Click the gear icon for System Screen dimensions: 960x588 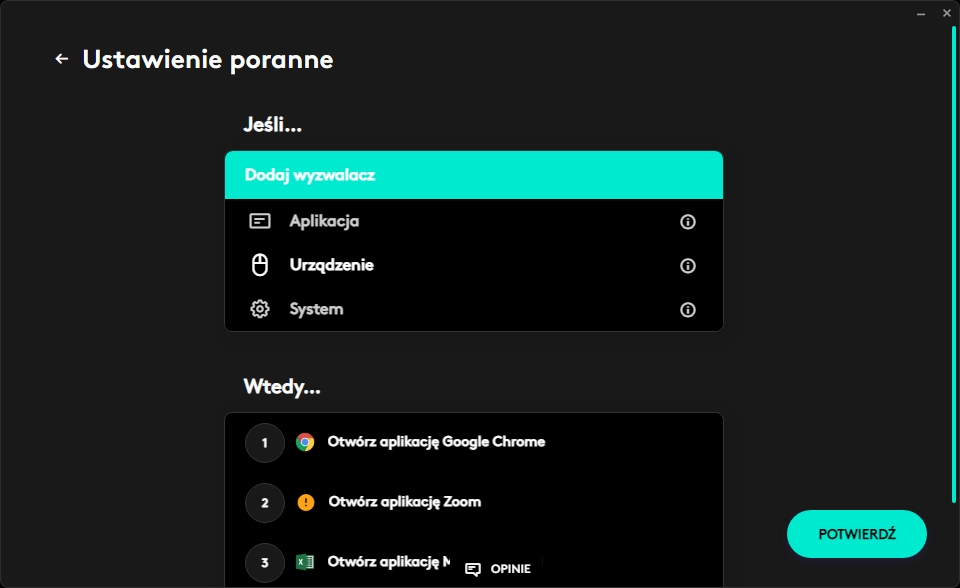[x=260, y=309]
